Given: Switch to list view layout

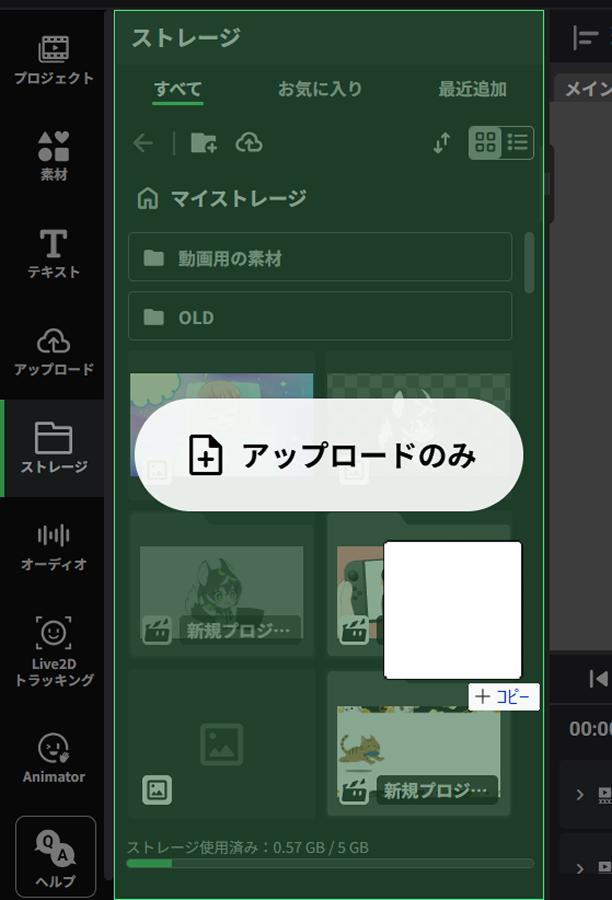Looking at the screenshot, I should (517, 142).
